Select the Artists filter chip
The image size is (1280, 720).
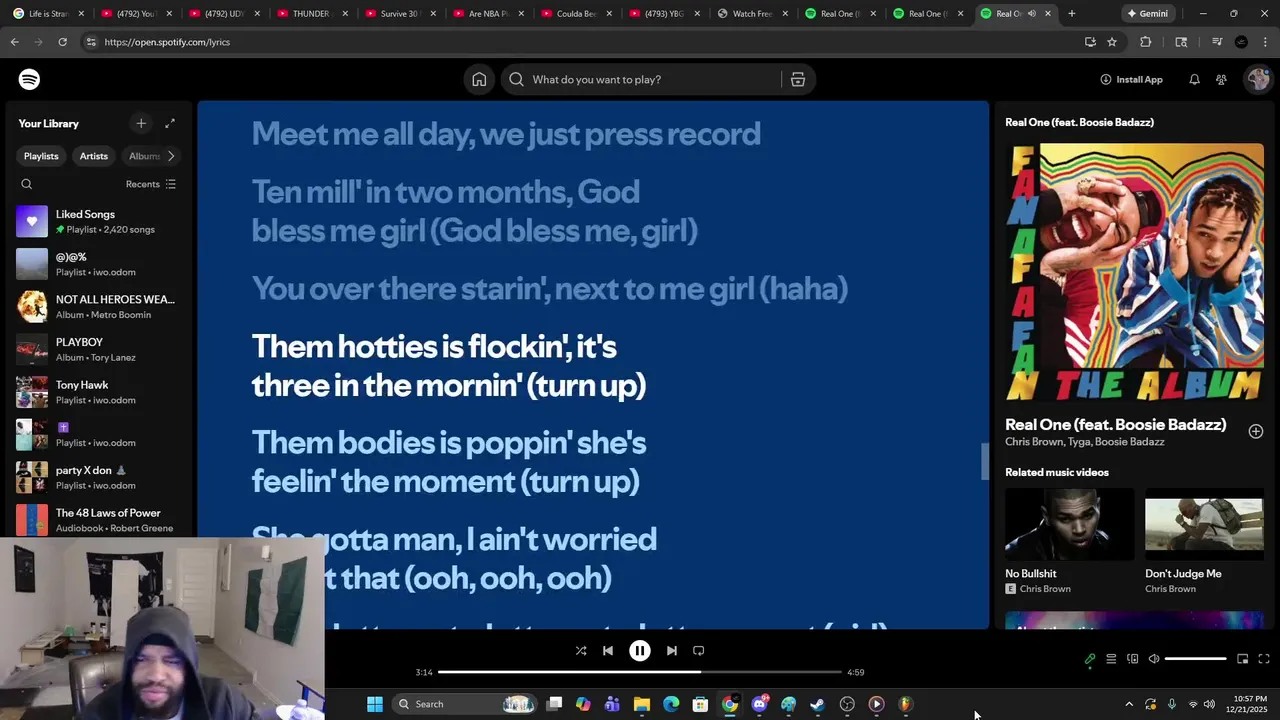(94, 156)
